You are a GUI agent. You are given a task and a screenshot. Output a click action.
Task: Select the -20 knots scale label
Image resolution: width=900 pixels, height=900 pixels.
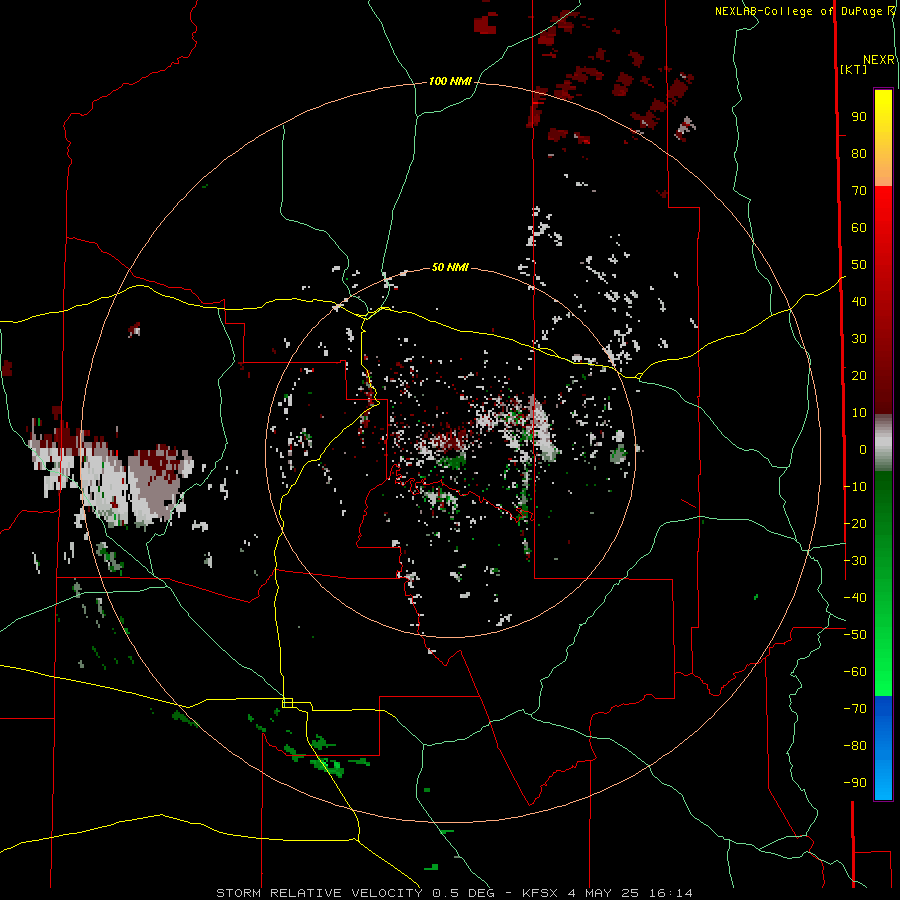click(x=855, y=524)
